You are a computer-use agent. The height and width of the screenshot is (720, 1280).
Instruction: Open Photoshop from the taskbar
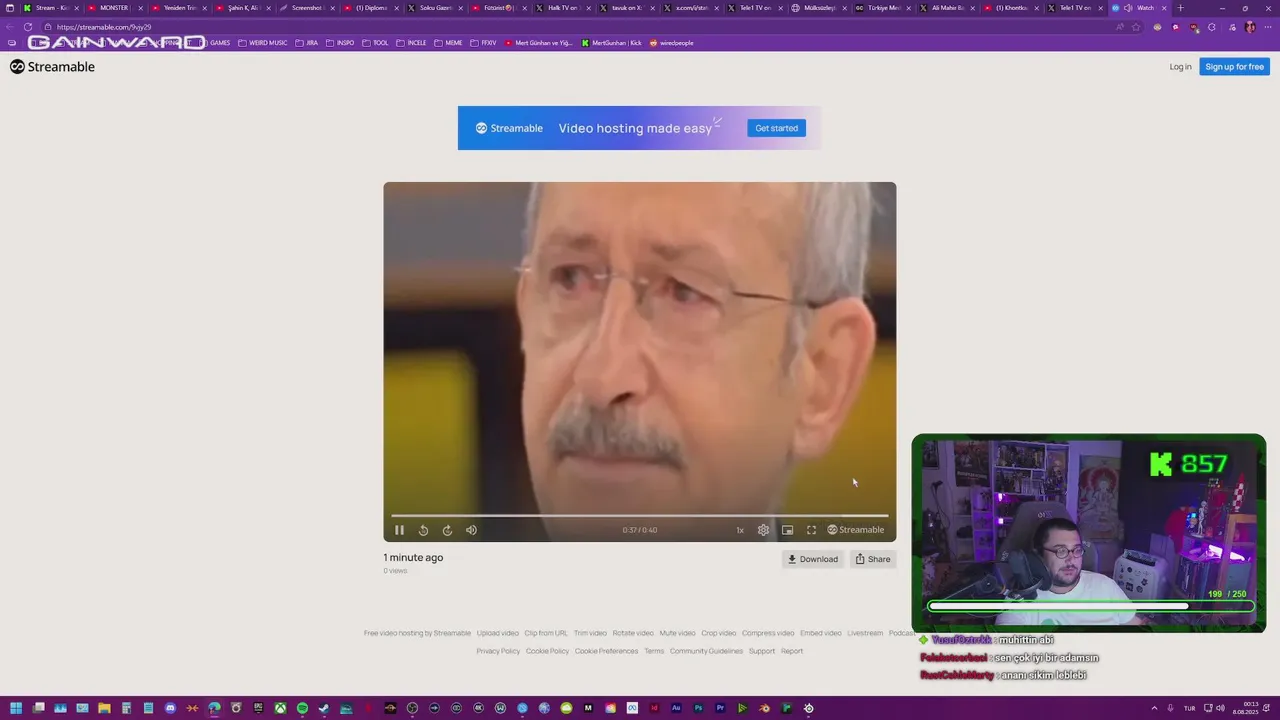tap(698, 708)
